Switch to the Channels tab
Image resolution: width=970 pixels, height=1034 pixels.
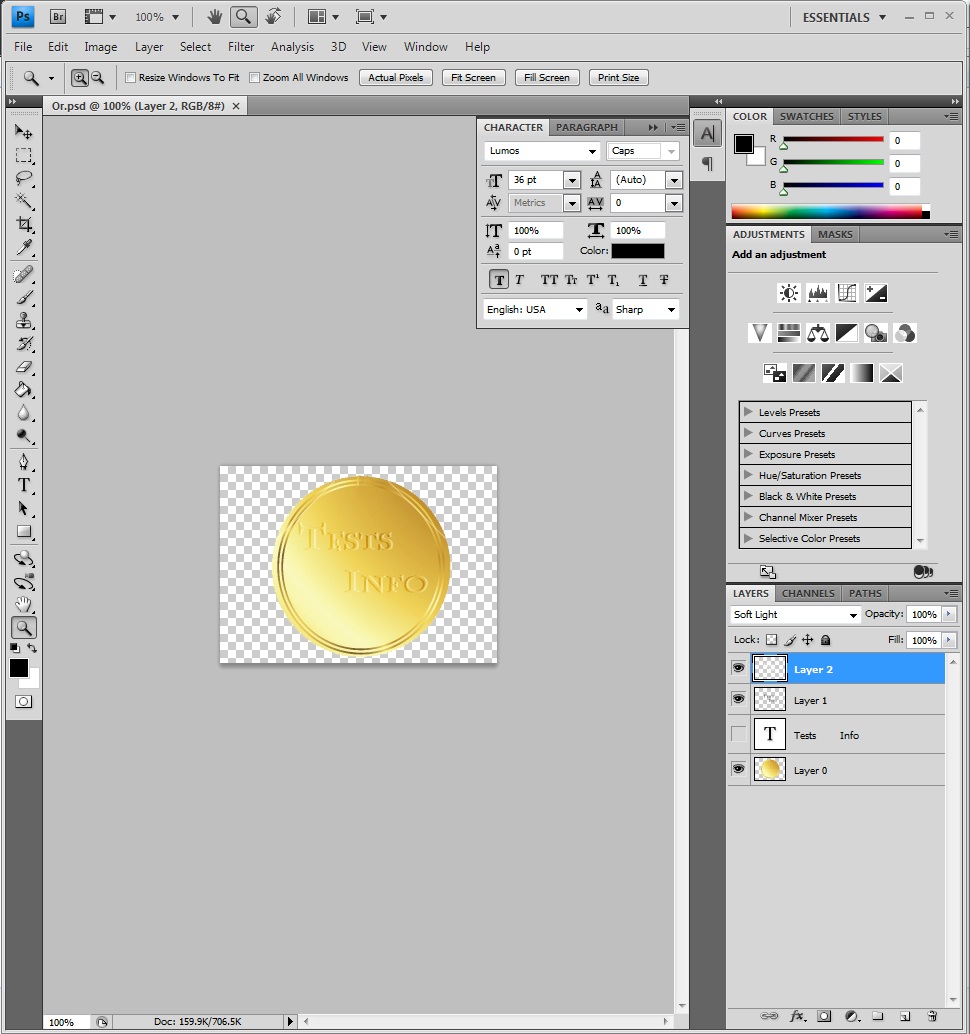point(808,593)
